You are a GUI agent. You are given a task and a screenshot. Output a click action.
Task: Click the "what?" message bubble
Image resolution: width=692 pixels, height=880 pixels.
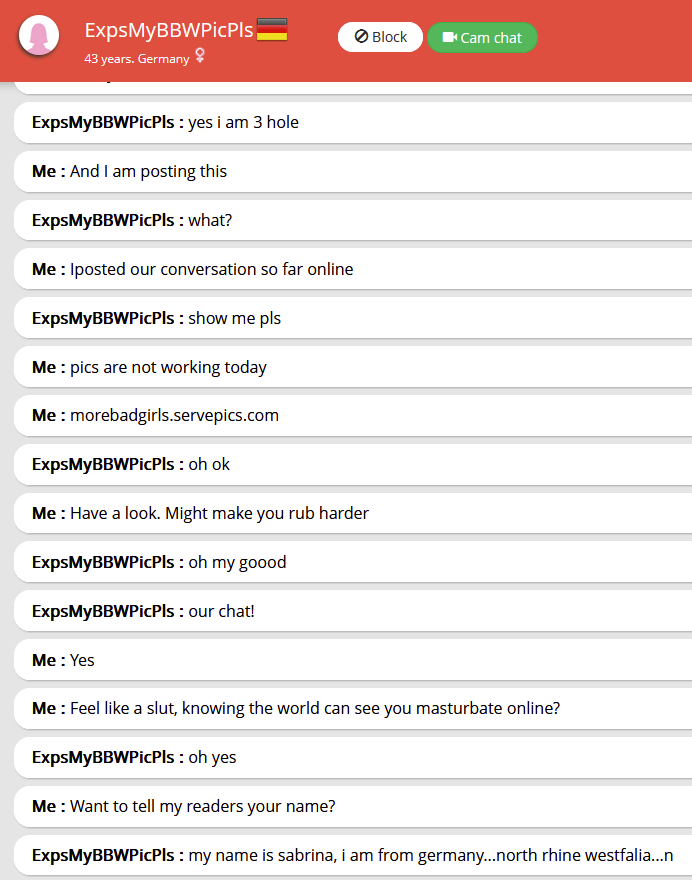click(210, 220)
